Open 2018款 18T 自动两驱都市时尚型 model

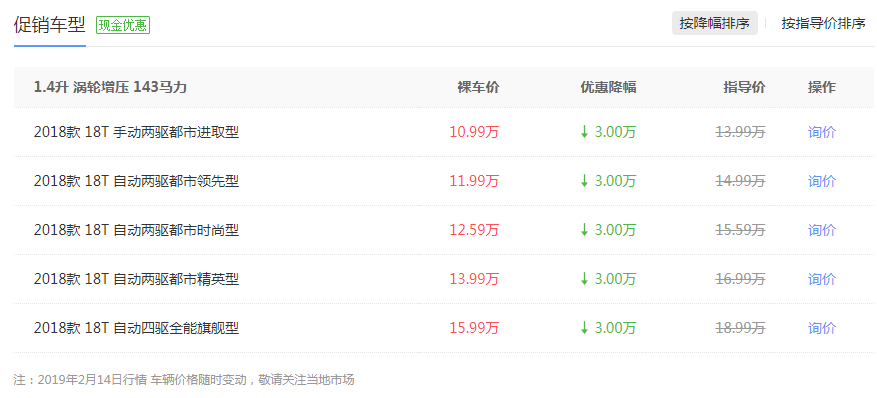(x=136, y=230)
